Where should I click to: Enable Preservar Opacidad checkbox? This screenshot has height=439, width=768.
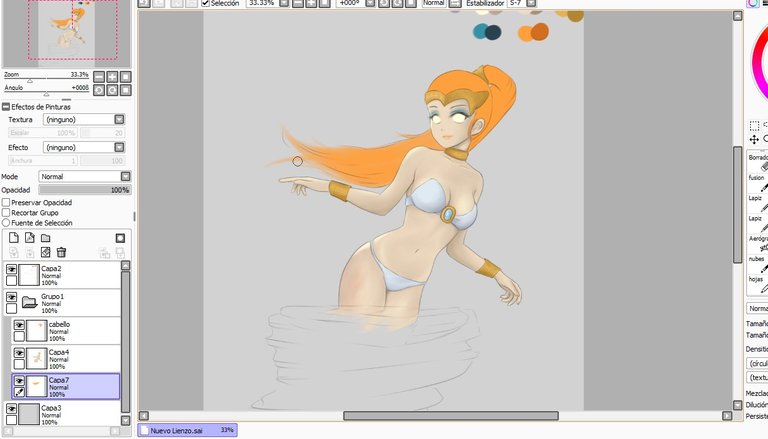[6, 202]
